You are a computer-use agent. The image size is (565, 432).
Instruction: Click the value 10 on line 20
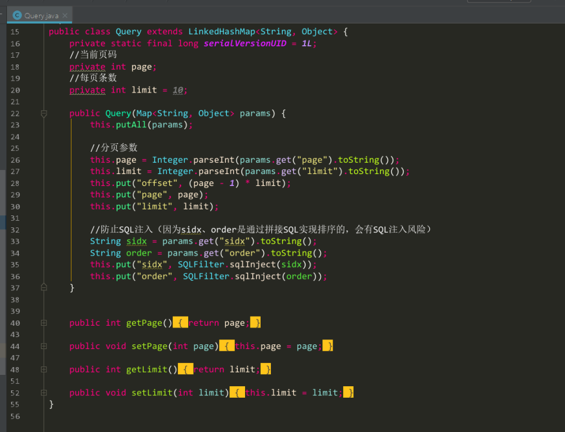(178, 90)
